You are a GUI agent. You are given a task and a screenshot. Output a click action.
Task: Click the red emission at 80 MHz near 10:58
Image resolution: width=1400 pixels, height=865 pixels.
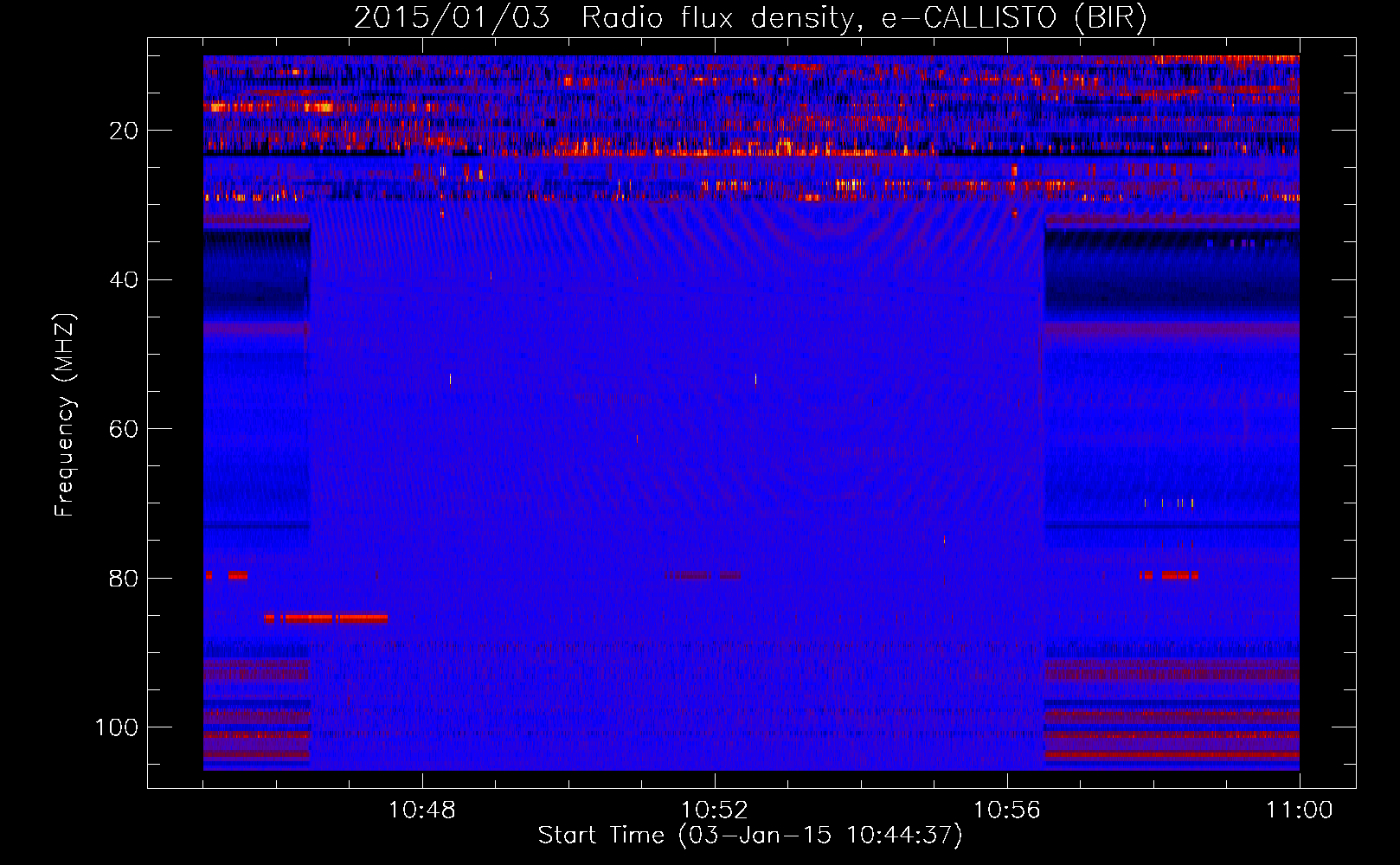[x=1169, y=575]
